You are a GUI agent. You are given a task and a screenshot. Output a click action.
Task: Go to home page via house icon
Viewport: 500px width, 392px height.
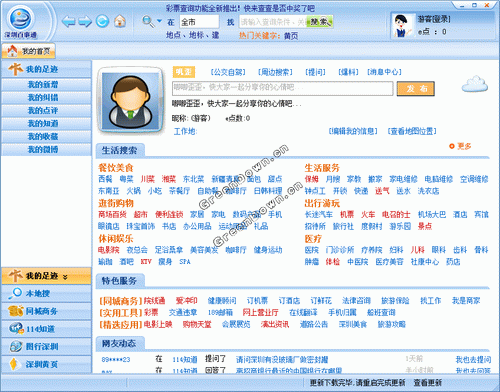tap(120, 21)
